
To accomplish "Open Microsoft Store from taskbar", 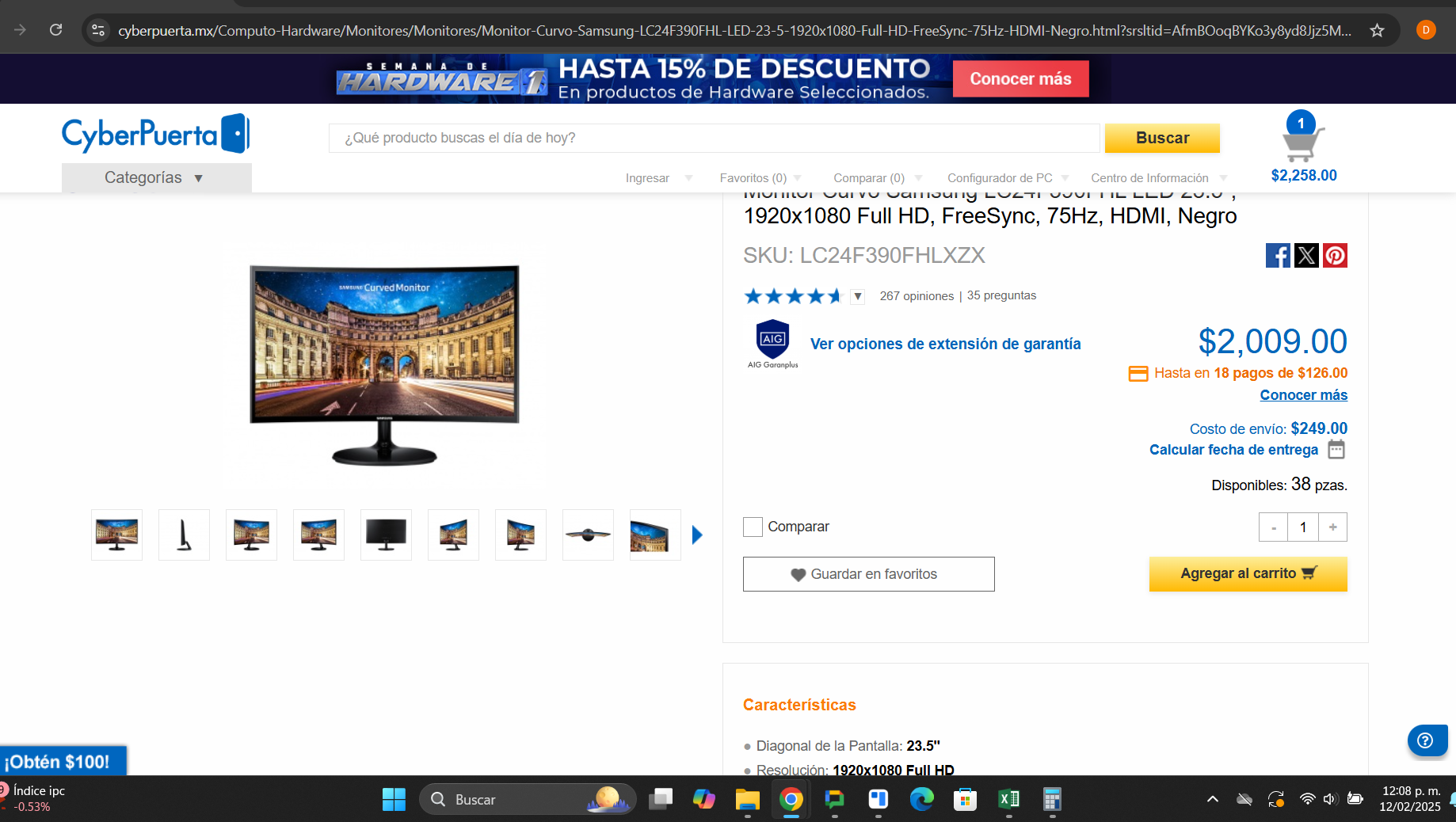I will click(965, 799).
